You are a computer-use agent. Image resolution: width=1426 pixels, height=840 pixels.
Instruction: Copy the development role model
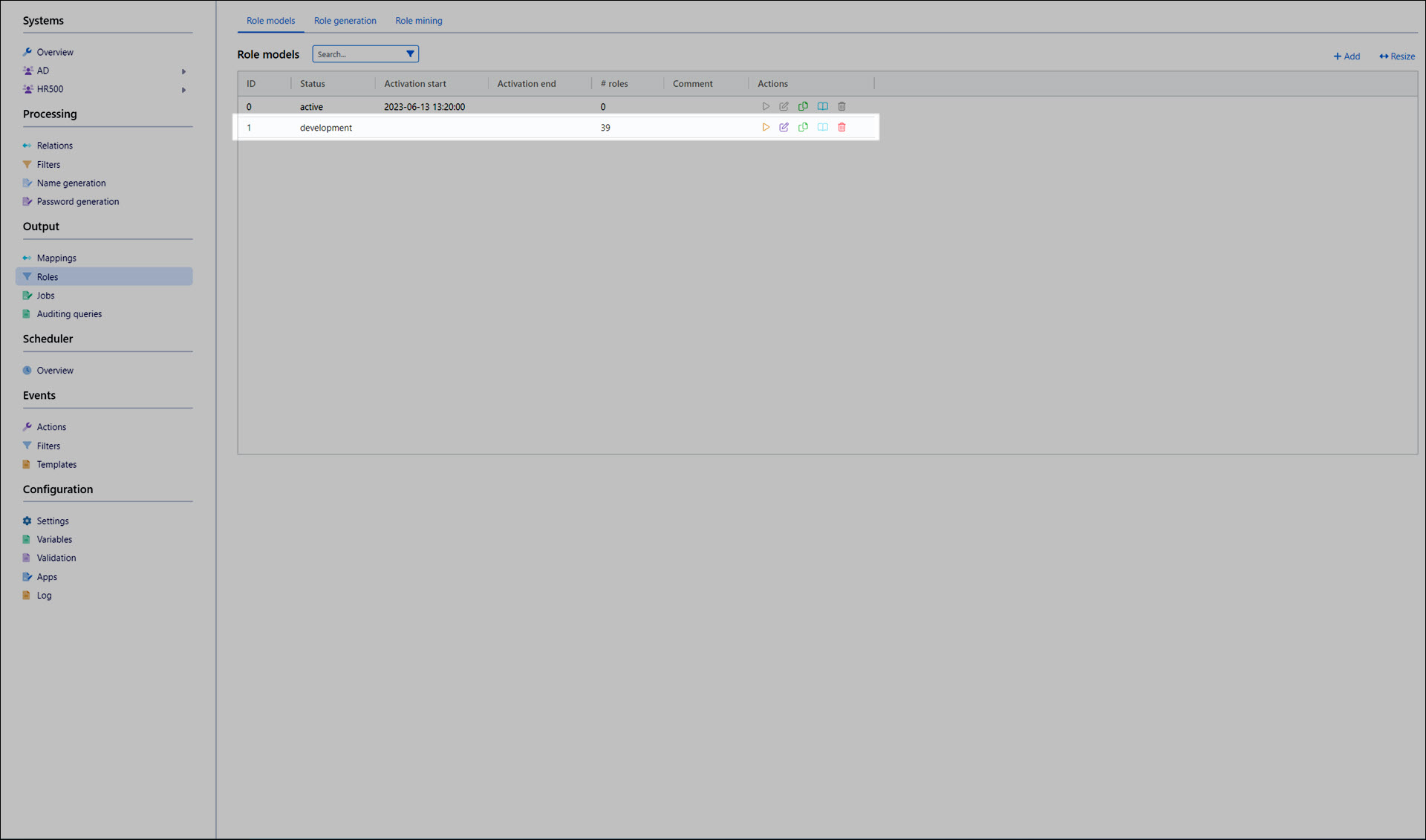(x=803, y=128)
